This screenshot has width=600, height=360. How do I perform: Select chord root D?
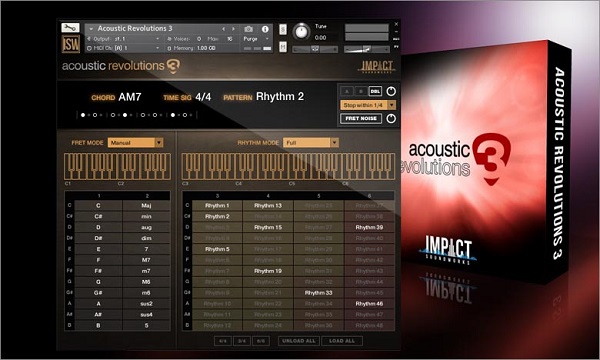(98, 227)
